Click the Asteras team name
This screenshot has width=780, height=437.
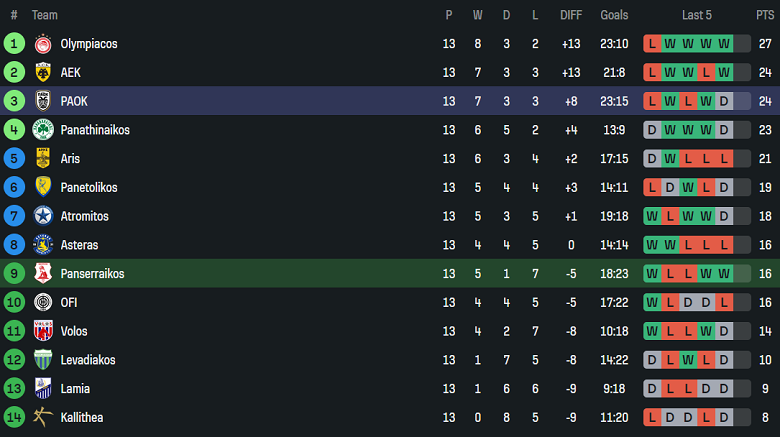point(80,245)
